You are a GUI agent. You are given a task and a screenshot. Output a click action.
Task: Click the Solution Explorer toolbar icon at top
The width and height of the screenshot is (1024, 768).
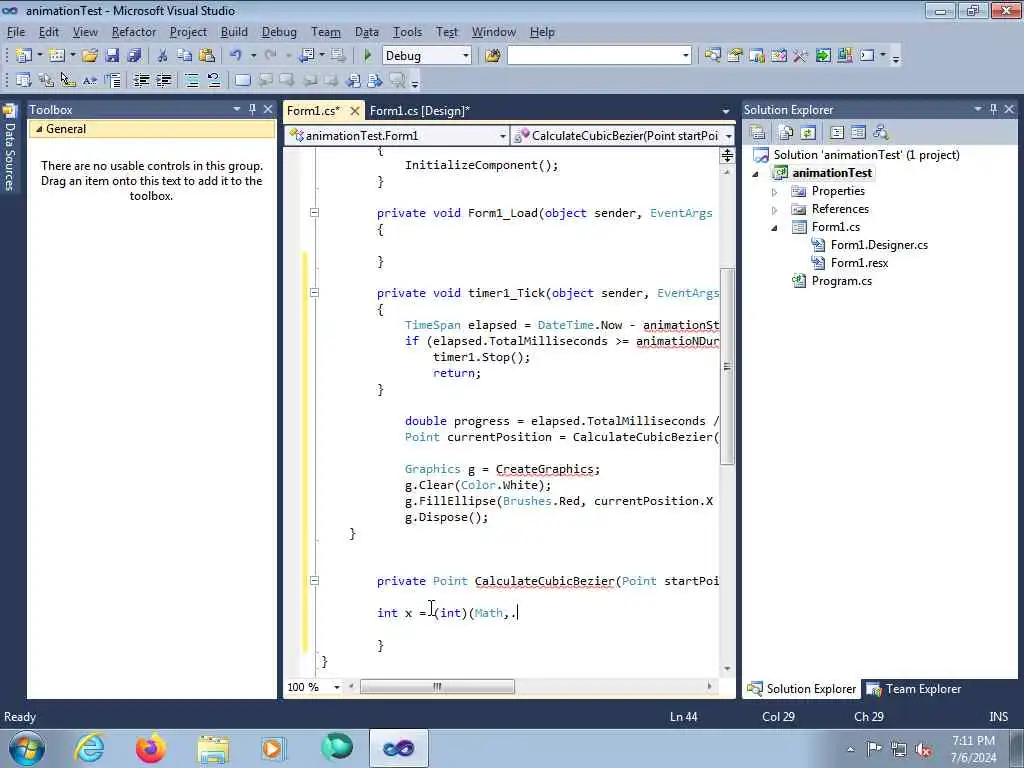(x=712, y=56)
